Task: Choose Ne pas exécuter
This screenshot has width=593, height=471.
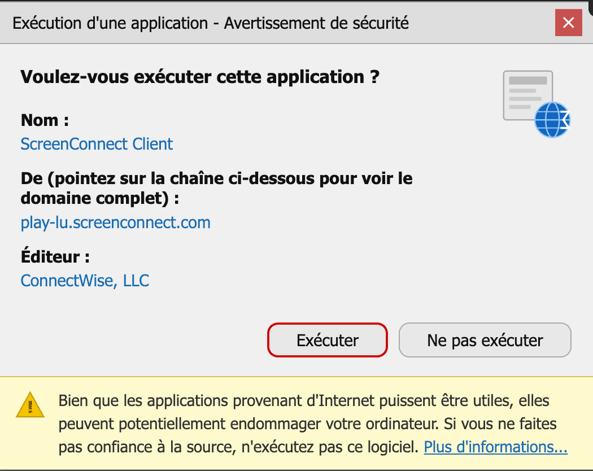Action: point(485,340)
